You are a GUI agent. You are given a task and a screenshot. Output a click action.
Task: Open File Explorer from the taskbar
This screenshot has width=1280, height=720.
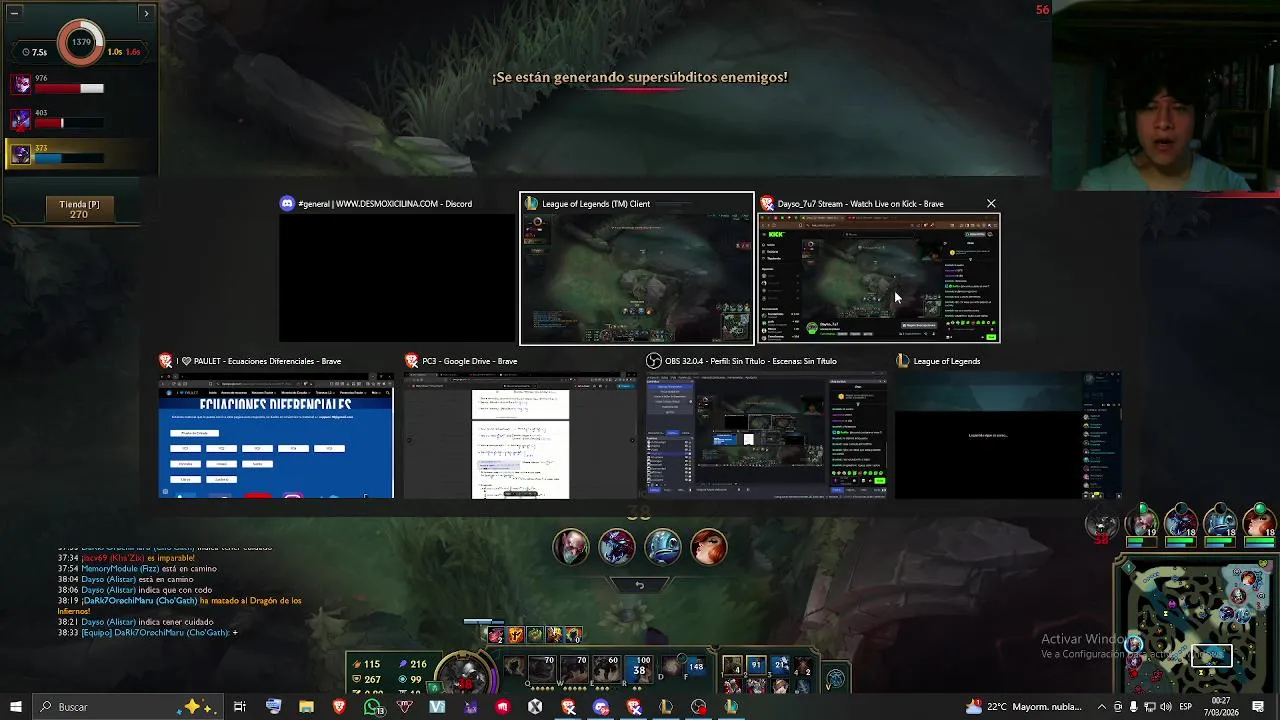[306, 707]
